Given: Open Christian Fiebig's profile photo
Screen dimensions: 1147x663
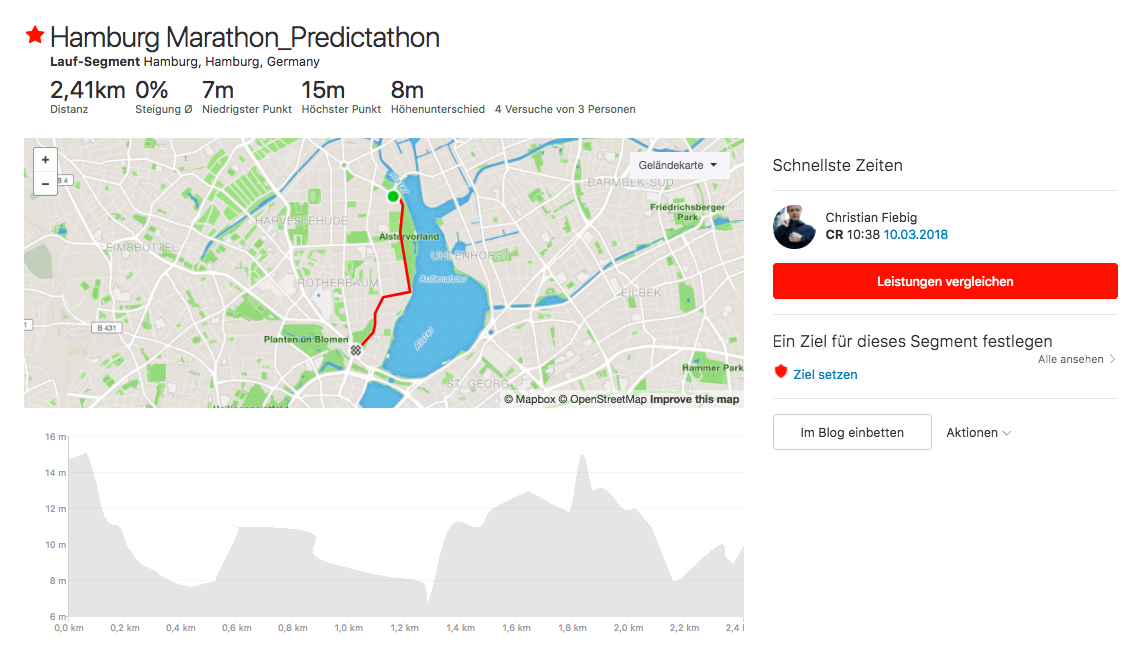Looking at the screenshot, I should [x=794, y=227].
